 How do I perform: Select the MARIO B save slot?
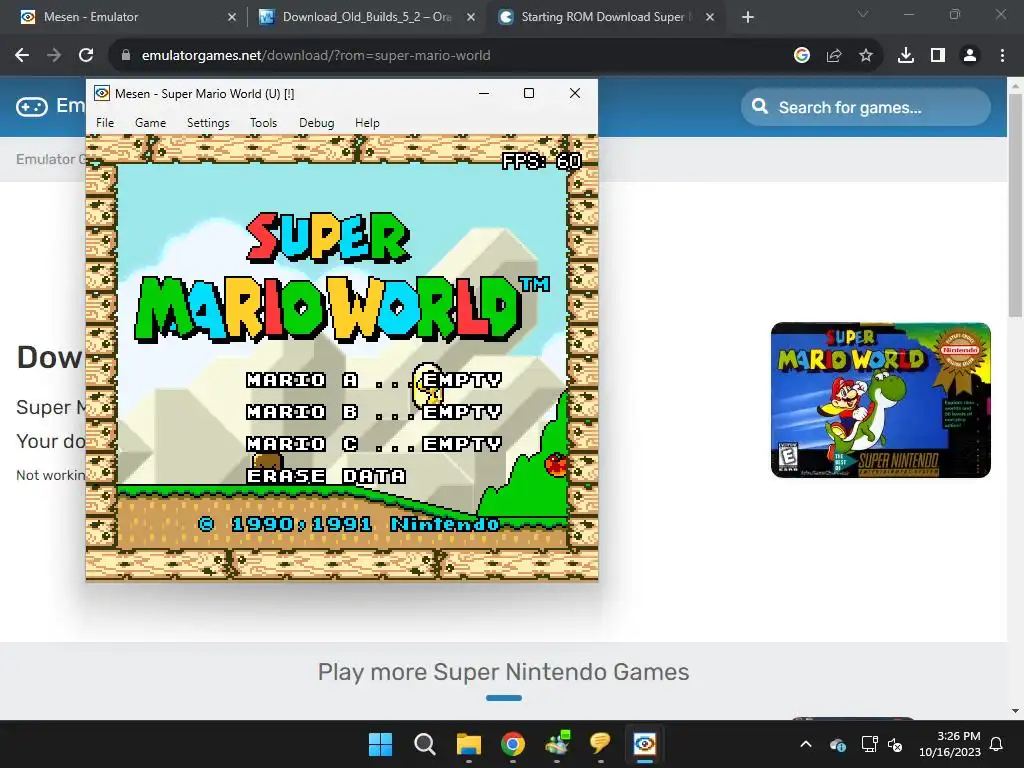374,411
